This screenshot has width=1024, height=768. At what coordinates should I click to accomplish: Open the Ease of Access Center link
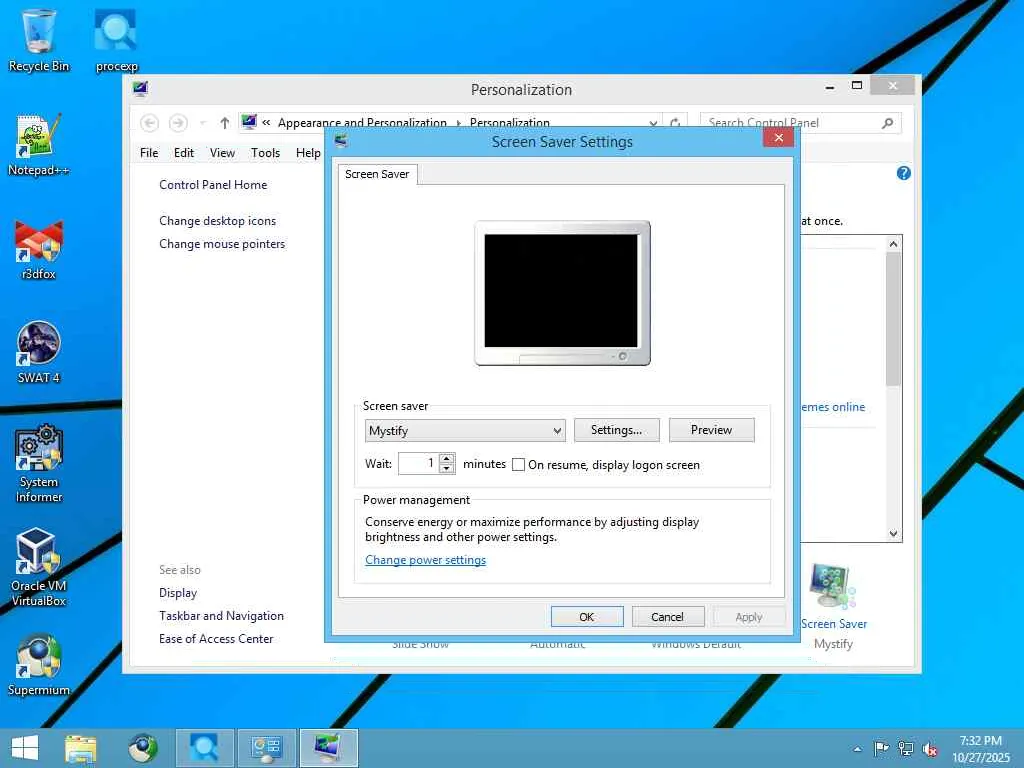[x=216, y=639]
